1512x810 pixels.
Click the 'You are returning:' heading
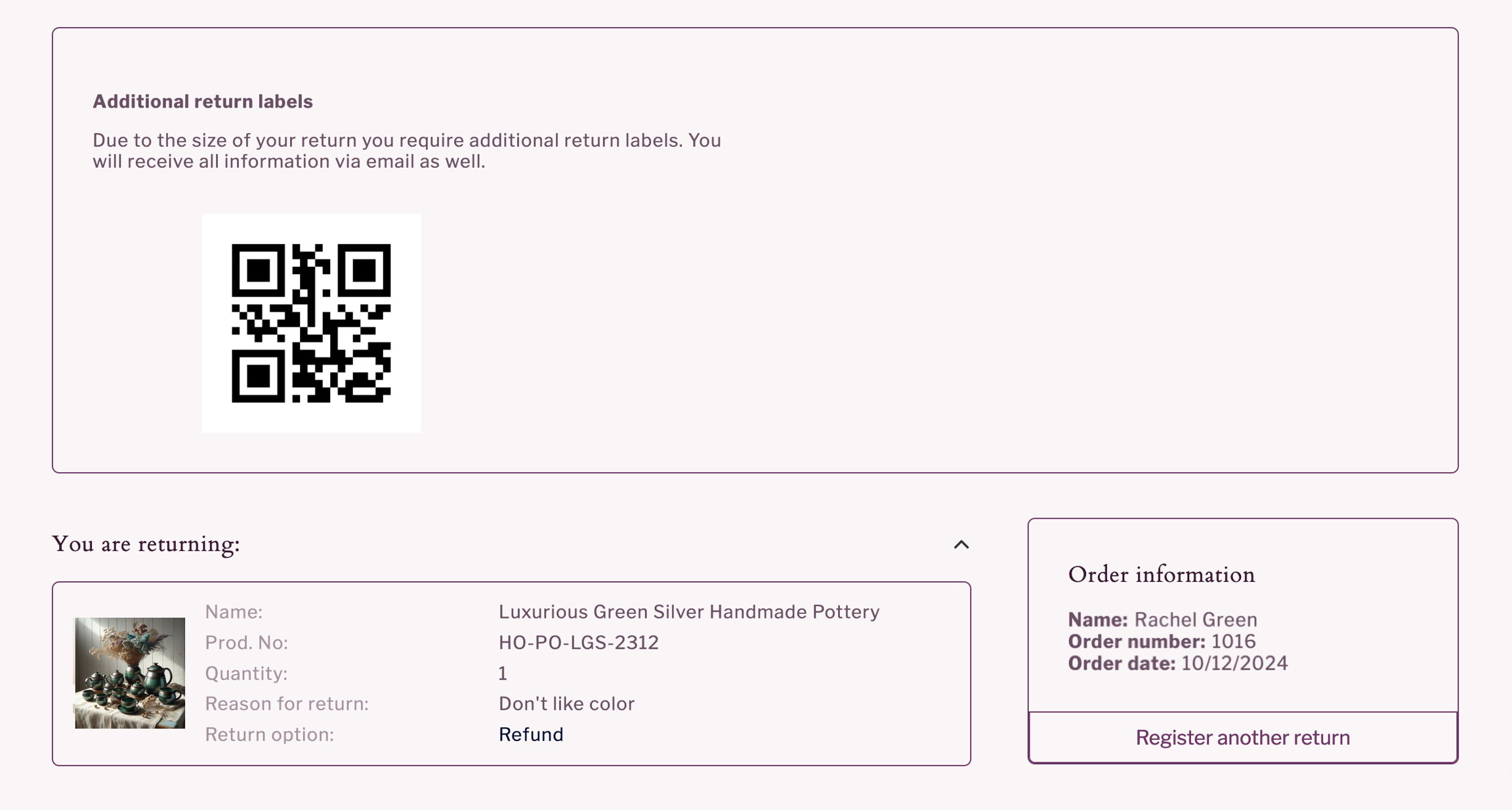(146, 543)
